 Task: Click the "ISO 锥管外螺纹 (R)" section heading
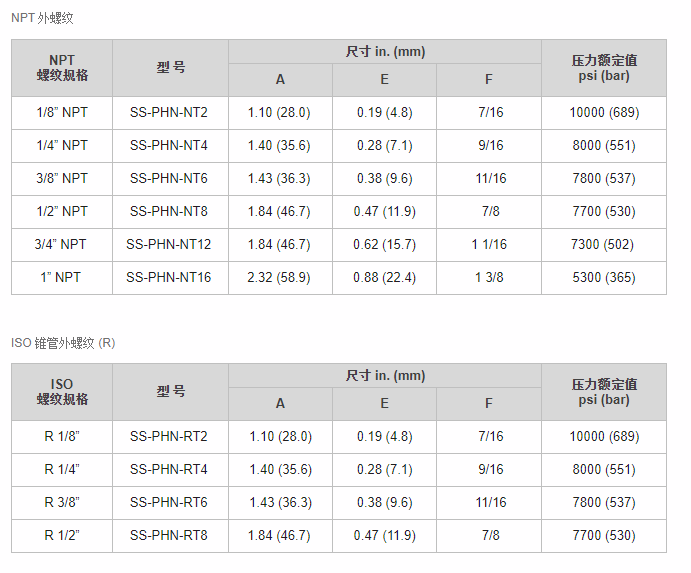pyautogui.click(x=63, y=343)
